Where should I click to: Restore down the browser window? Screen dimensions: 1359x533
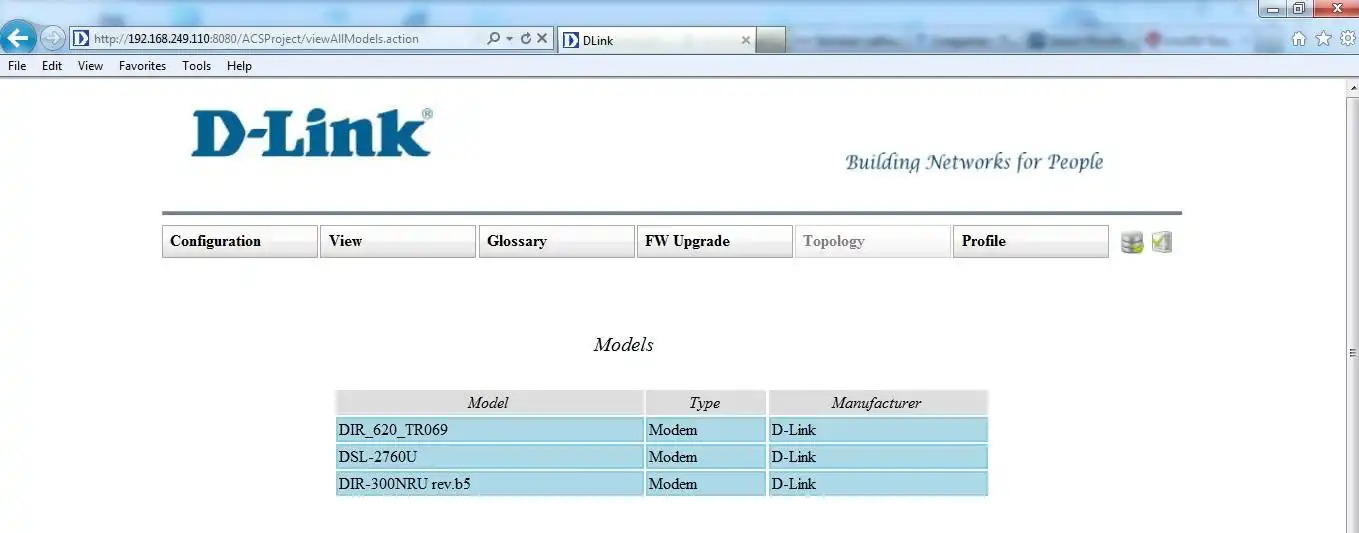point(1299,8)
